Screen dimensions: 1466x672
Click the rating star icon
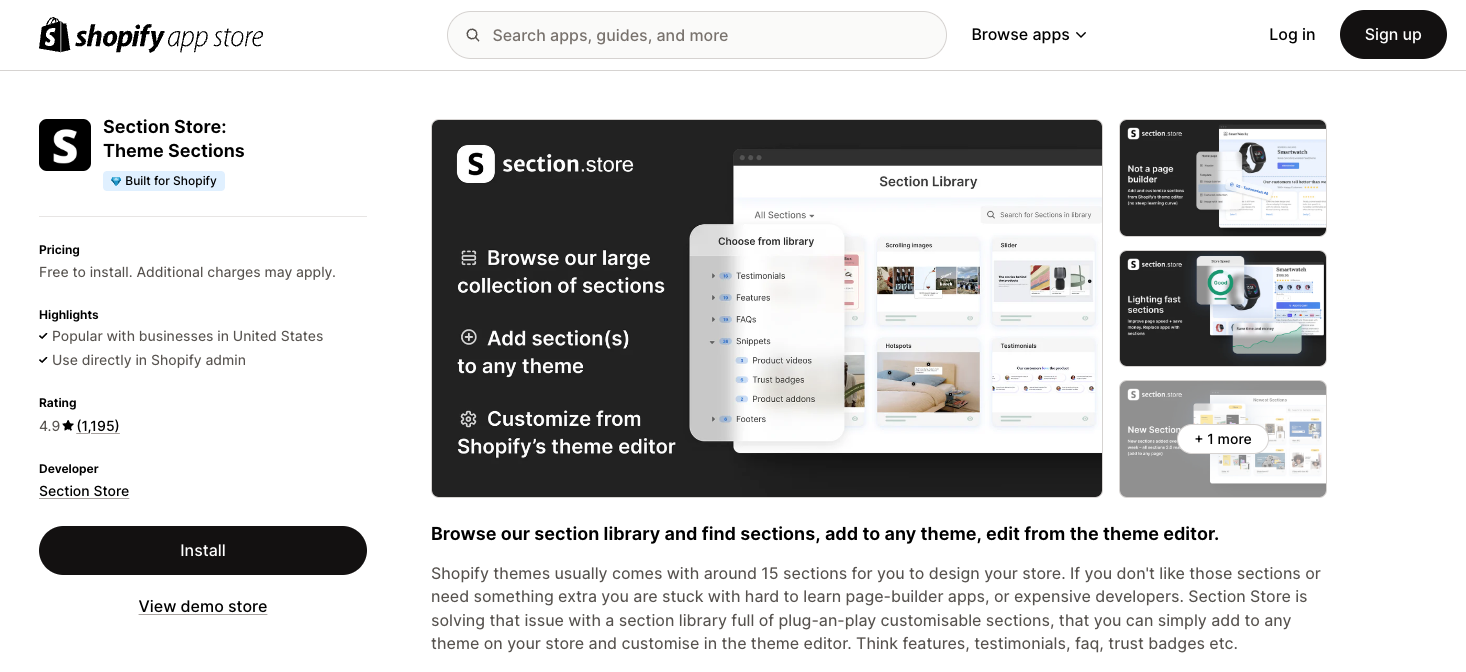pos(68,426)
